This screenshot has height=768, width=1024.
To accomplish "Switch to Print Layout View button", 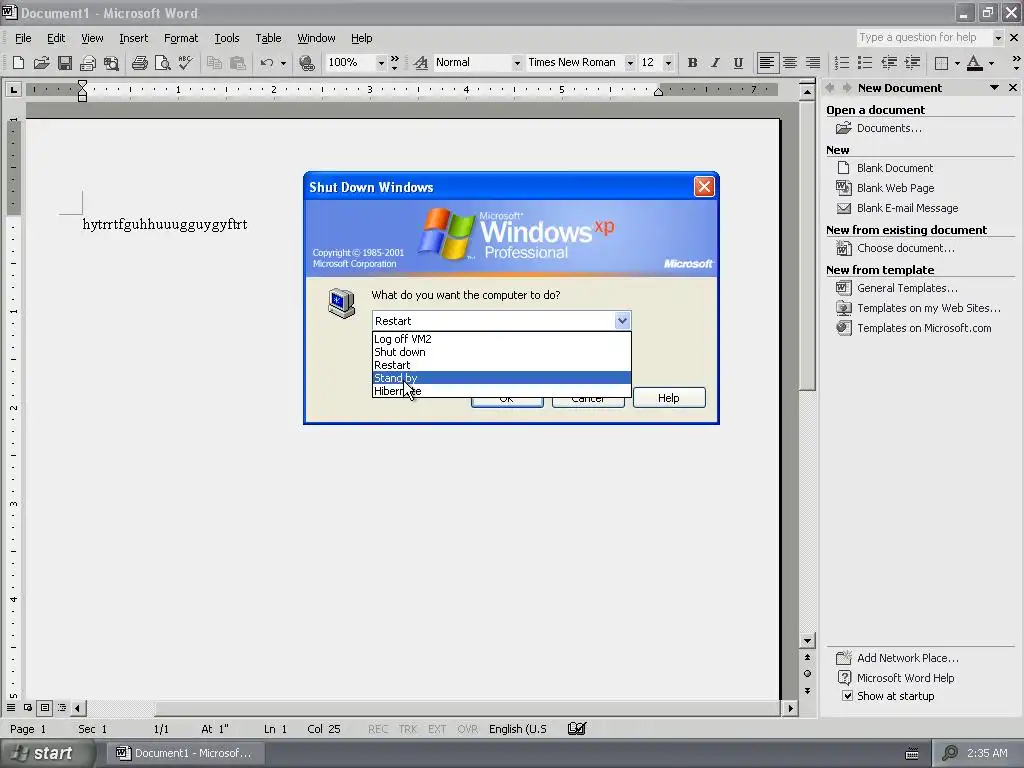I will pyautogui.click(x=45, y=708).
